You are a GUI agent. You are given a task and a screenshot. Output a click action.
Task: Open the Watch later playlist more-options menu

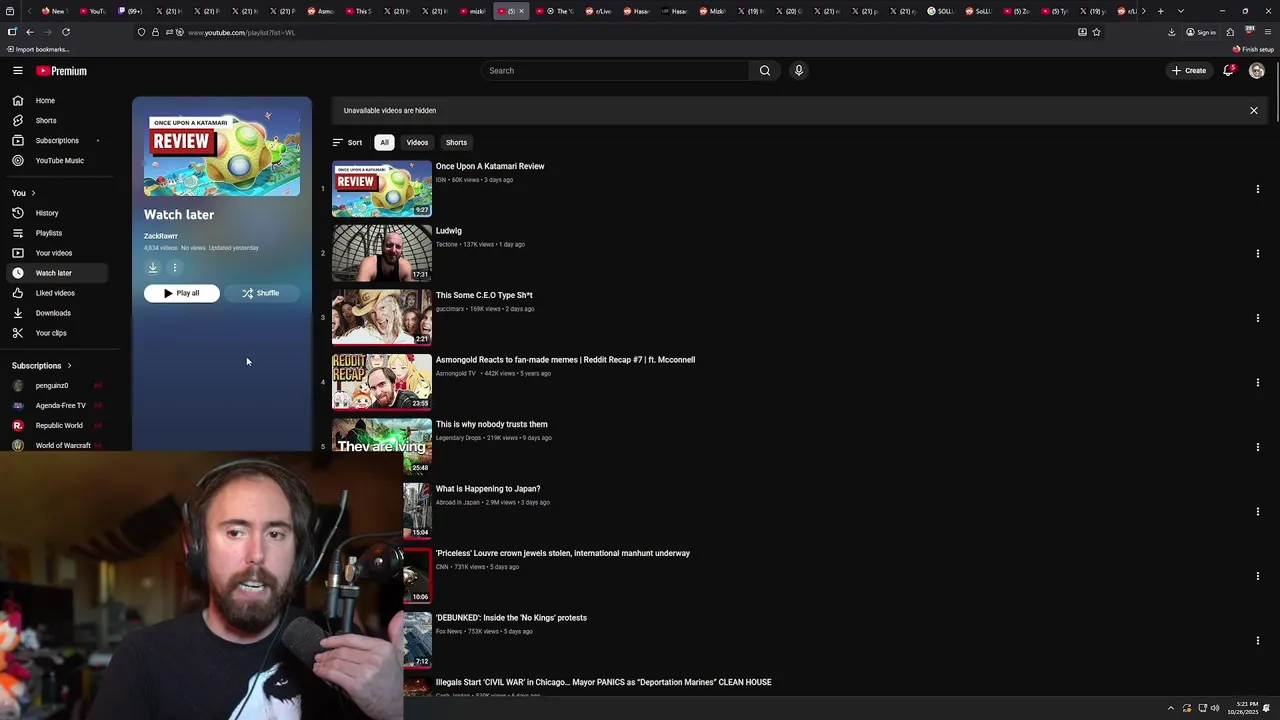point(174,267)
